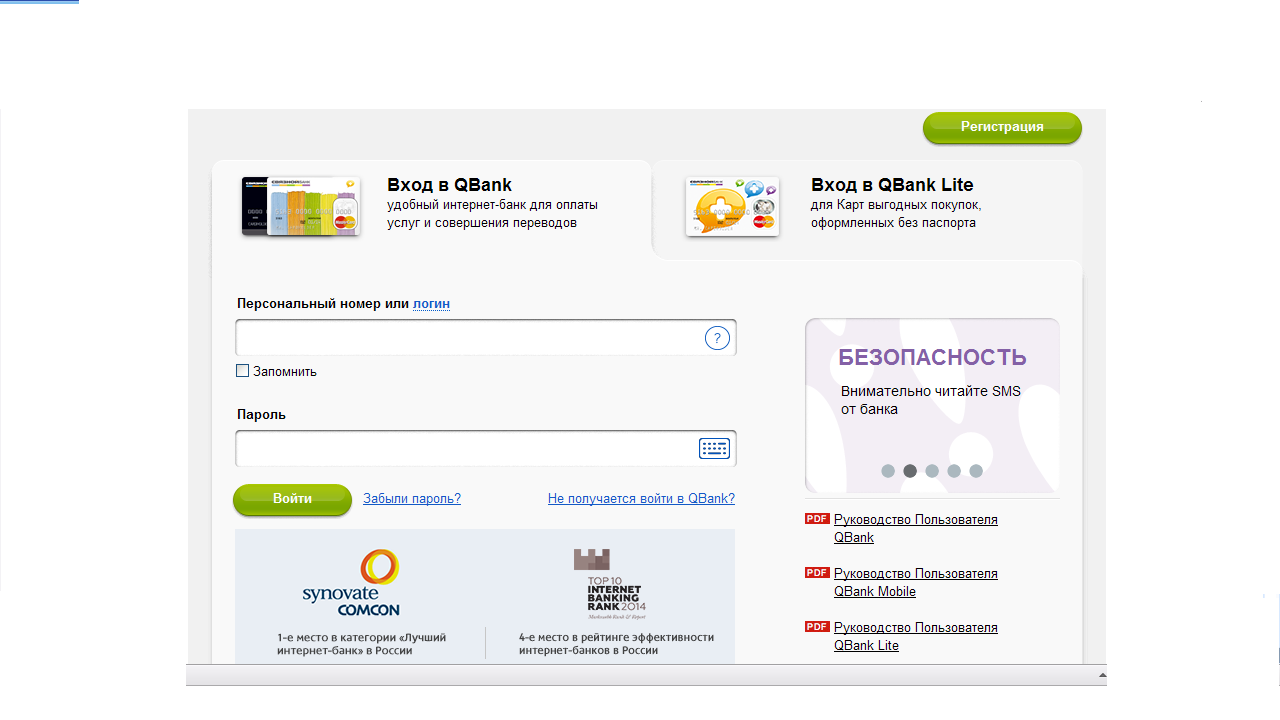Open the Забыли пароль? link
Viewport: 1280px width, 720px height.
click(412, 499)
